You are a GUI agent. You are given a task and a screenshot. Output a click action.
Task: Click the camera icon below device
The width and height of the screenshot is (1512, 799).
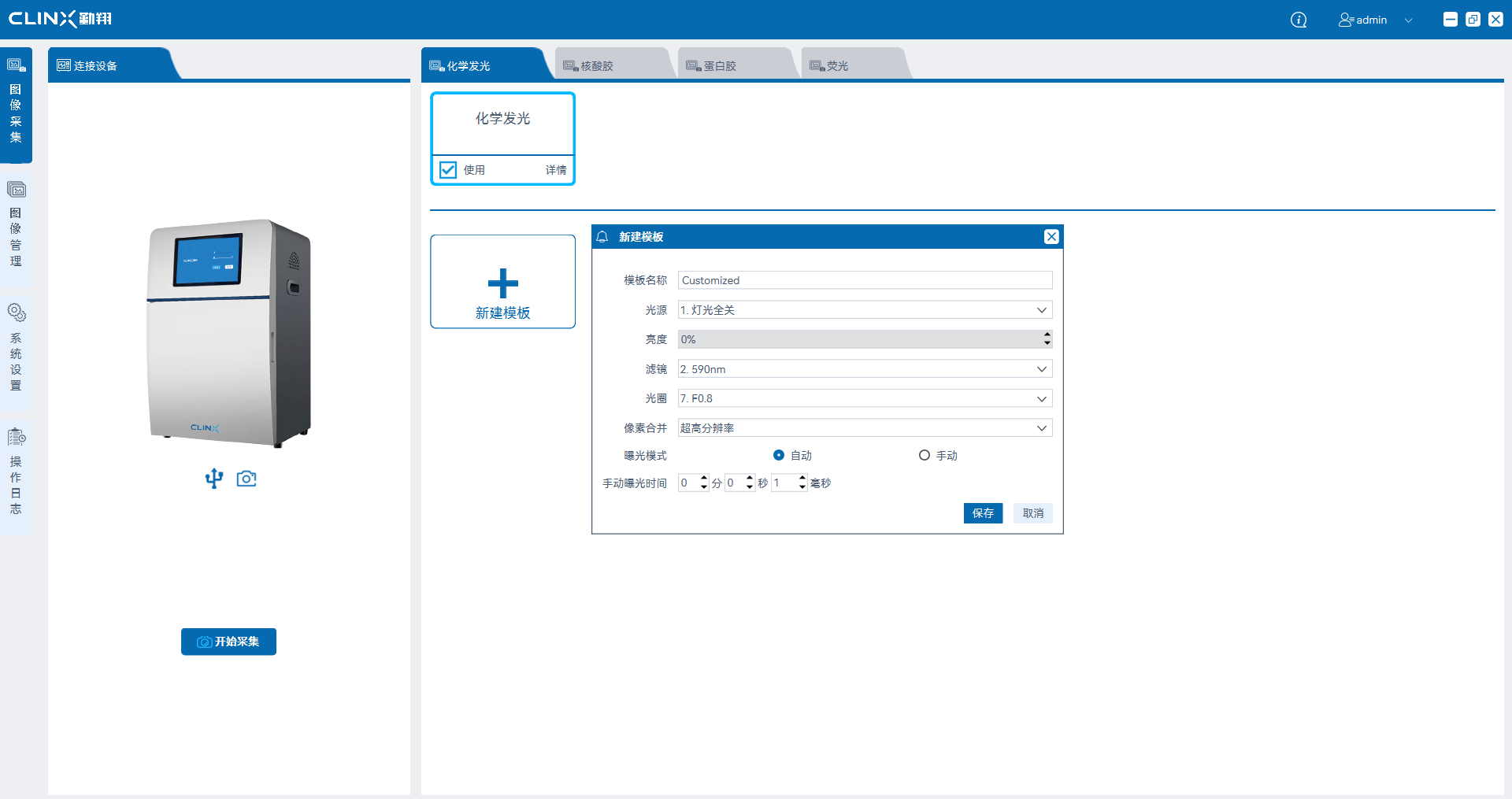click(246, 479)
